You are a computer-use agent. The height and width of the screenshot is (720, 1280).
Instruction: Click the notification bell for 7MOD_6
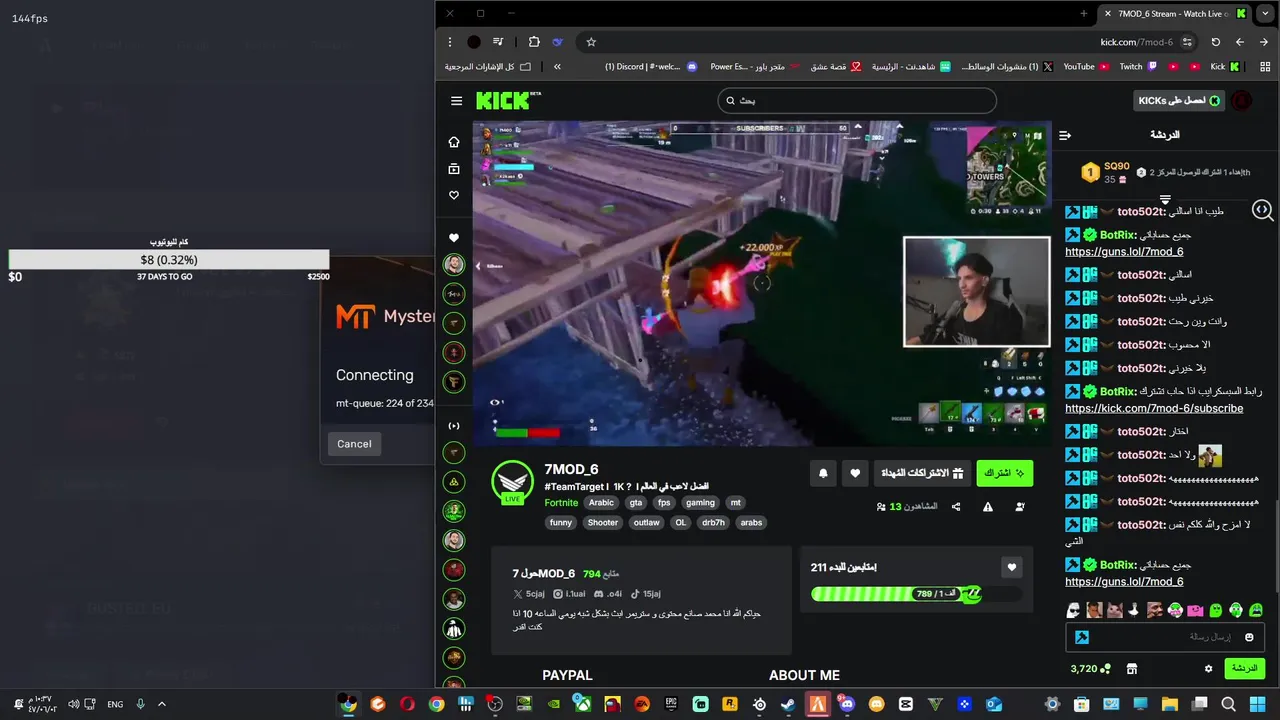tap(824, 473)
